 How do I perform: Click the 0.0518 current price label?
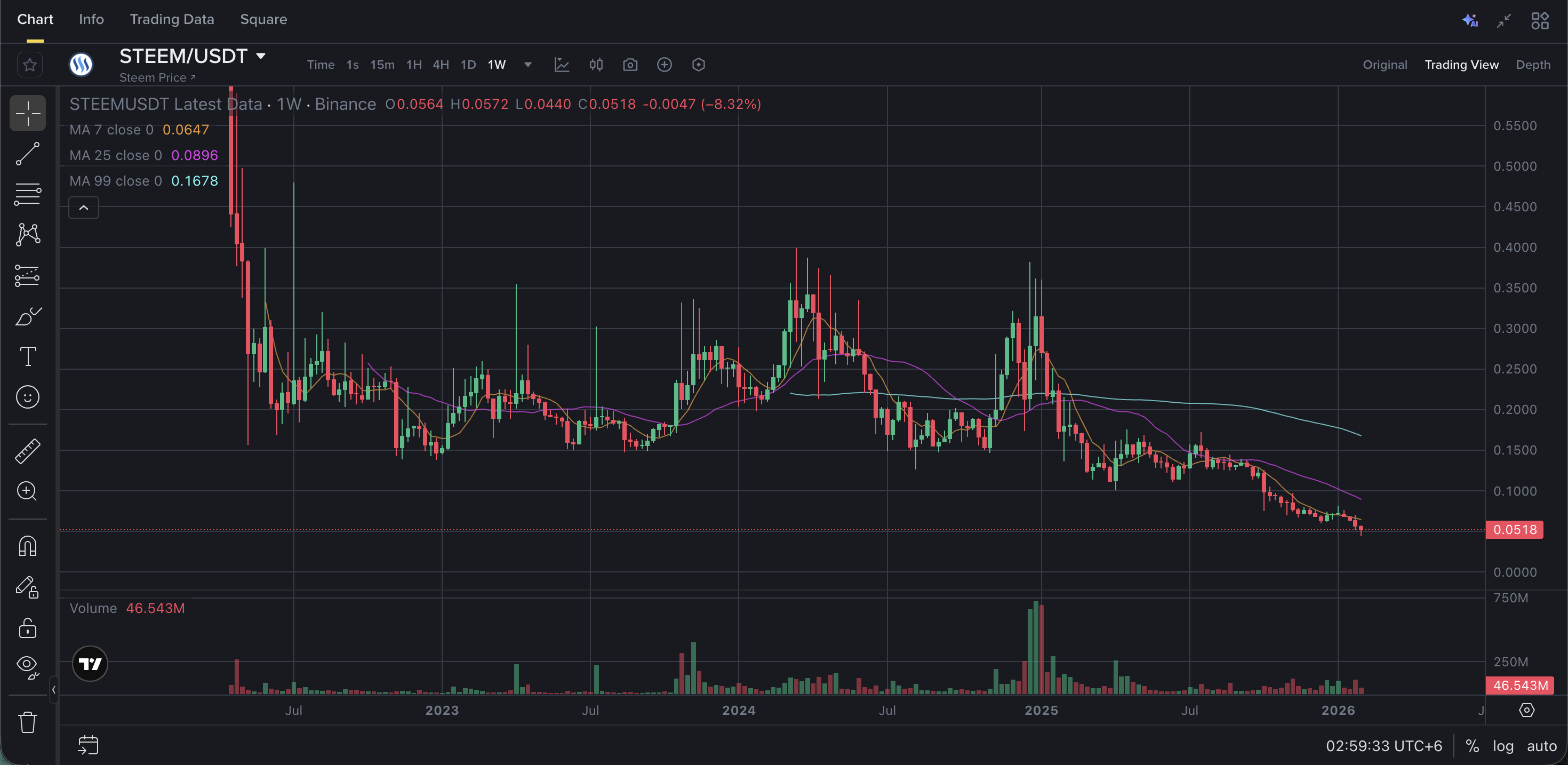pos(1515,530)
